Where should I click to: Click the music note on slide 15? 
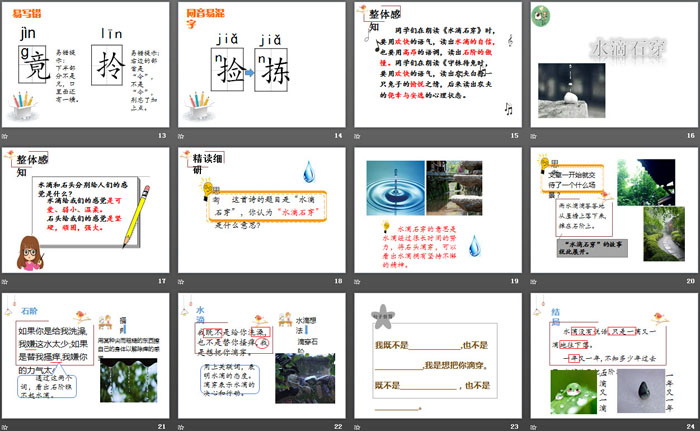(507, 108)
